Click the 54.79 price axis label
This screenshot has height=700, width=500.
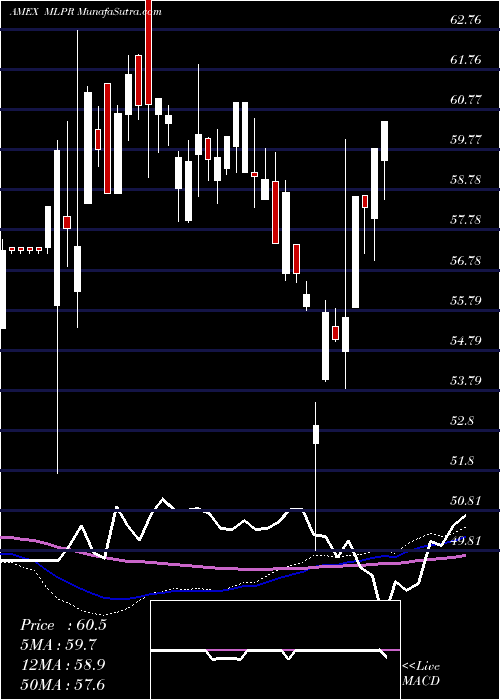(x=466, y=341)
